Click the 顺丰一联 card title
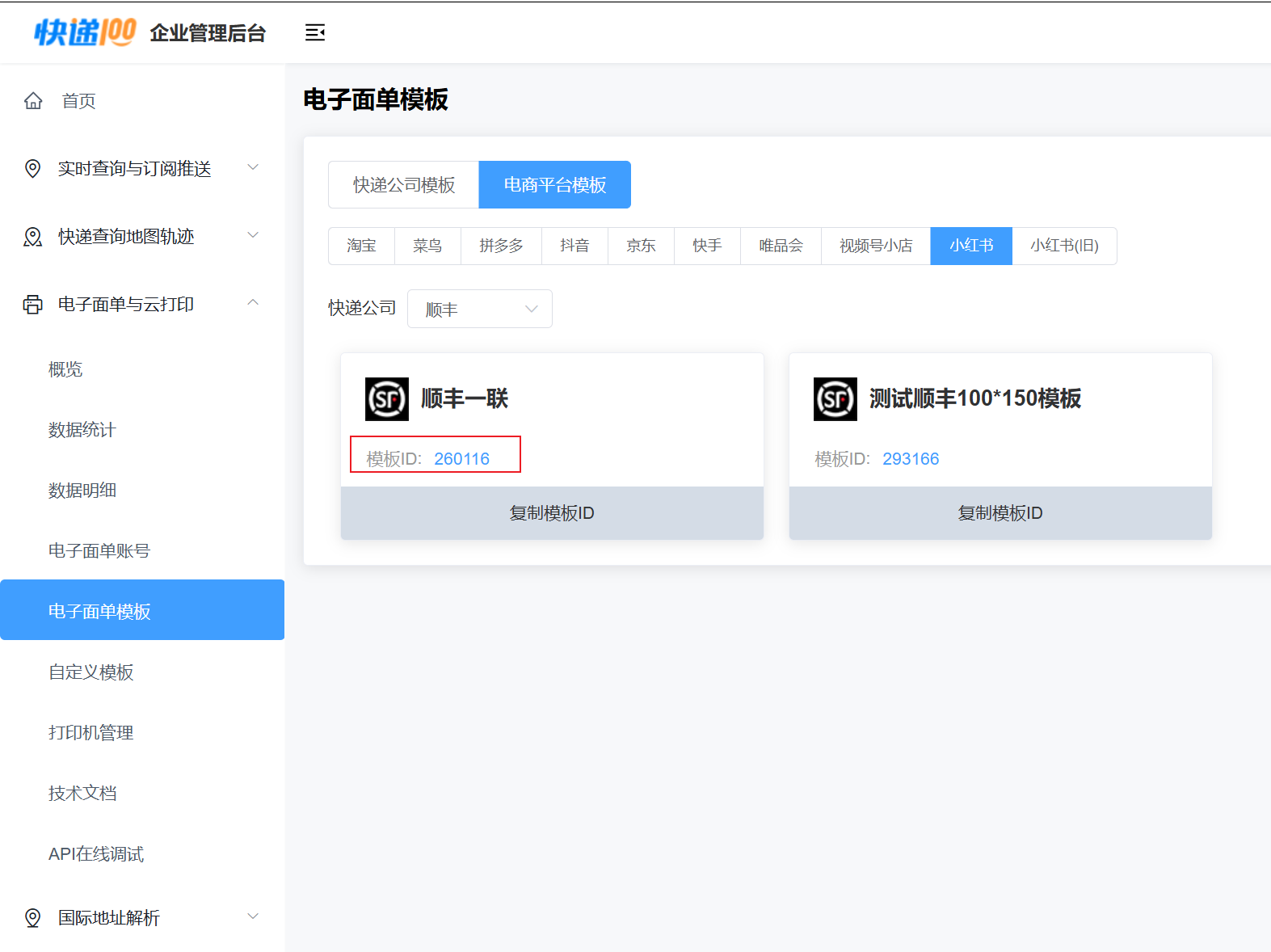Image resolution: width=1271 pixels, height=952 pixels. [x=465, y=398]
